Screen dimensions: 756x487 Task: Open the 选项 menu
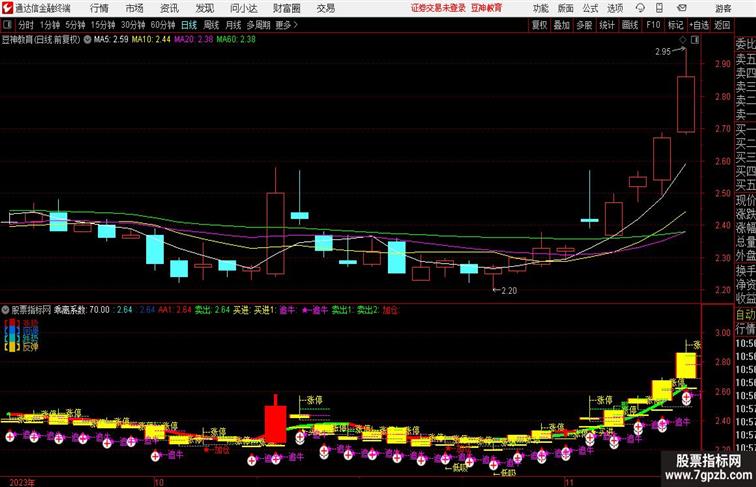click(x=615, y=8)
